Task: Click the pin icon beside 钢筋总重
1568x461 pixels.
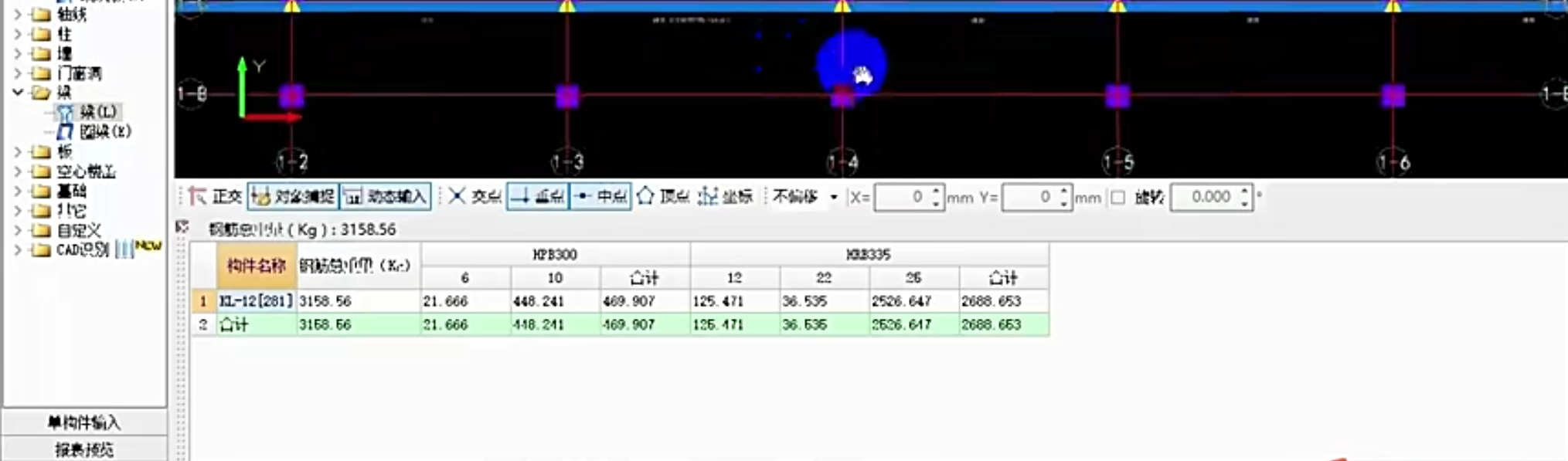Action: [182, 227]
